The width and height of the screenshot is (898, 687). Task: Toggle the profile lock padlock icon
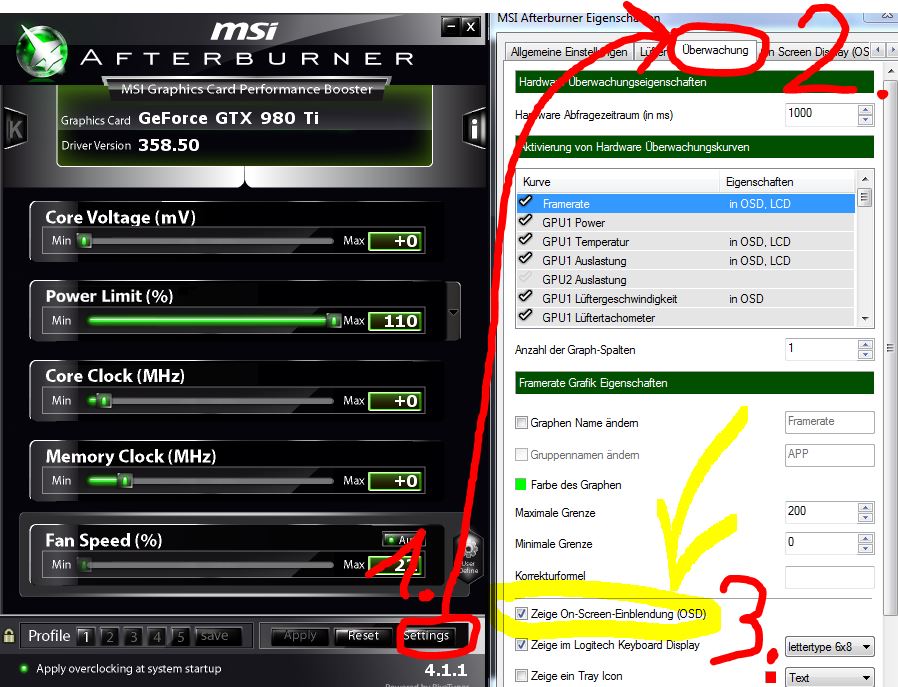9,635
